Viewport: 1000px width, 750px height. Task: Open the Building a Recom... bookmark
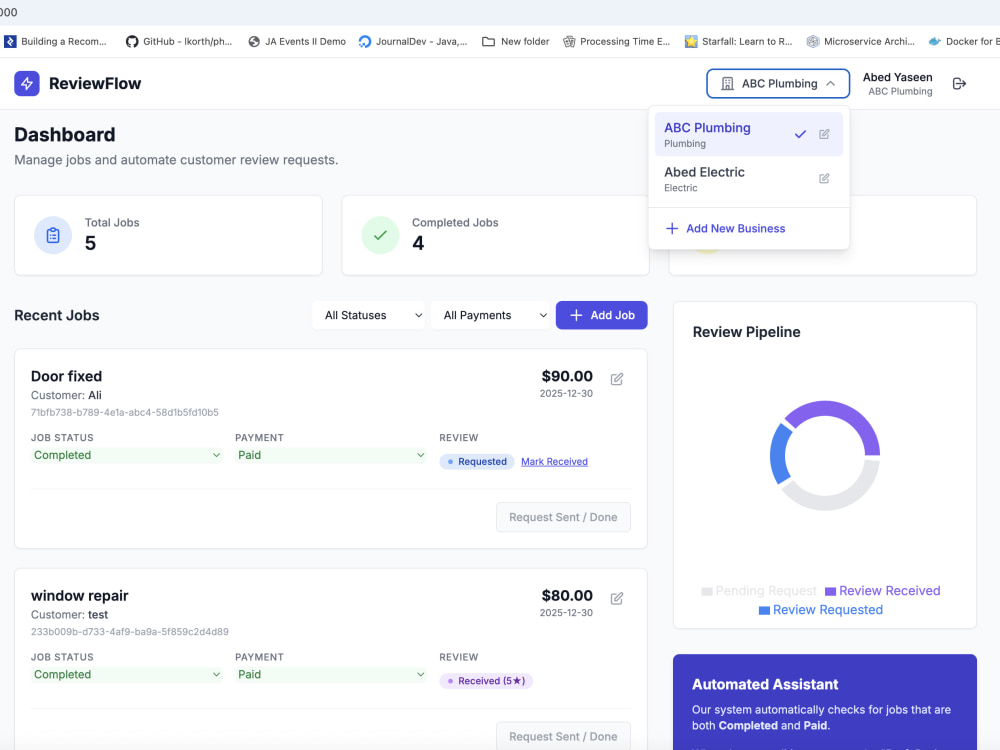(x=55, y=41)
